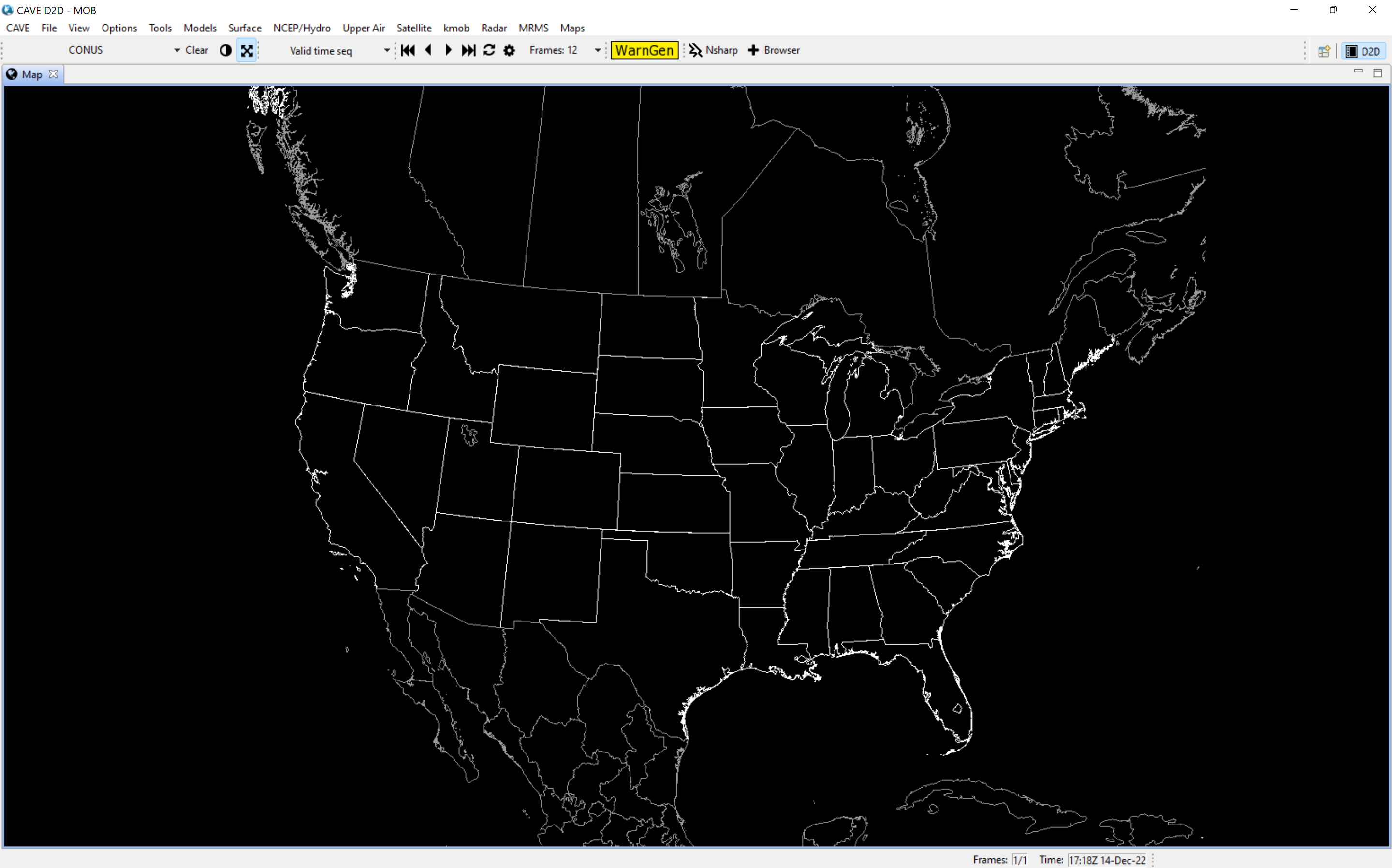Screen dimensions: 1392x868
Task: Click the loop frames refresh icon
Action: [489, 51]
